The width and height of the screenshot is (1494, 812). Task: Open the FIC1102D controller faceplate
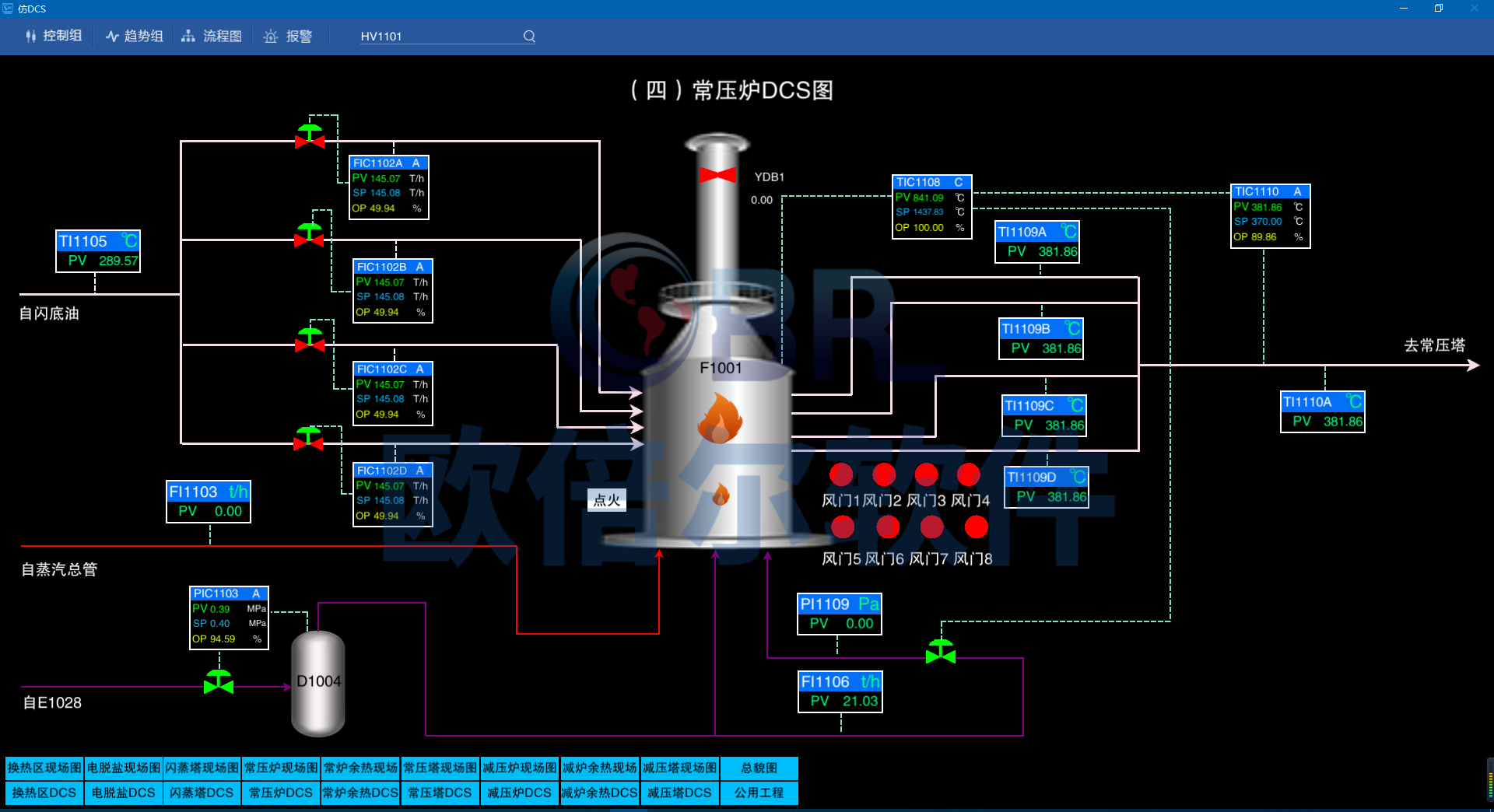393,495
